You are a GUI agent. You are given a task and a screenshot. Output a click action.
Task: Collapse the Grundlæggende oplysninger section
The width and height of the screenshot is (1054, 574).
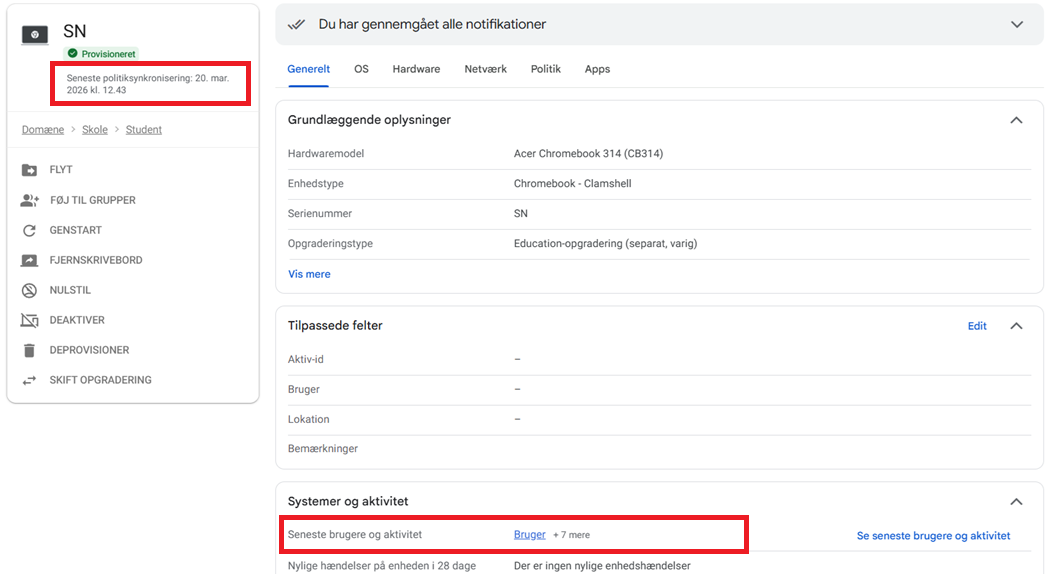(x=1016, y=120)
